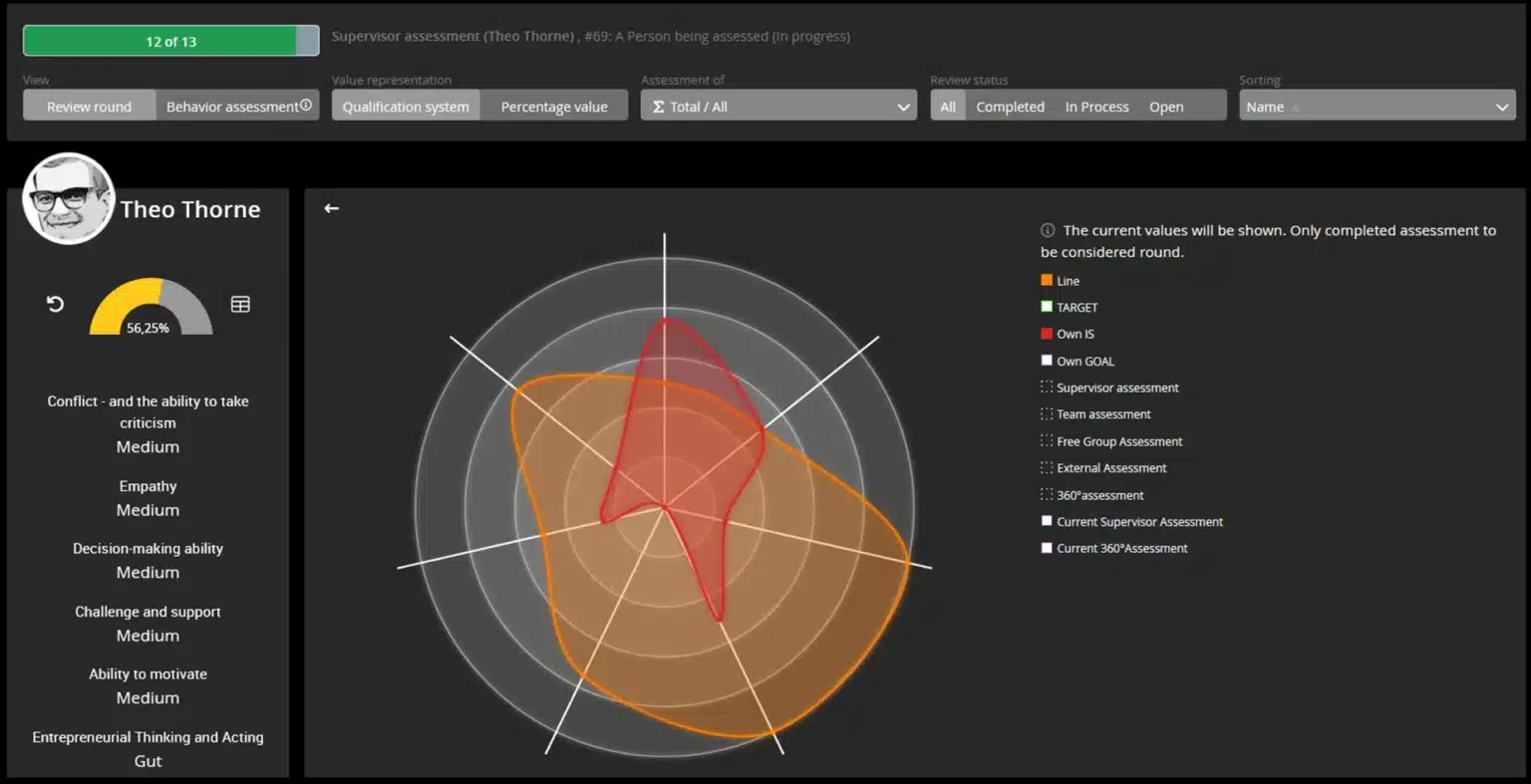Select the Open review status filter

[1166, 106]
